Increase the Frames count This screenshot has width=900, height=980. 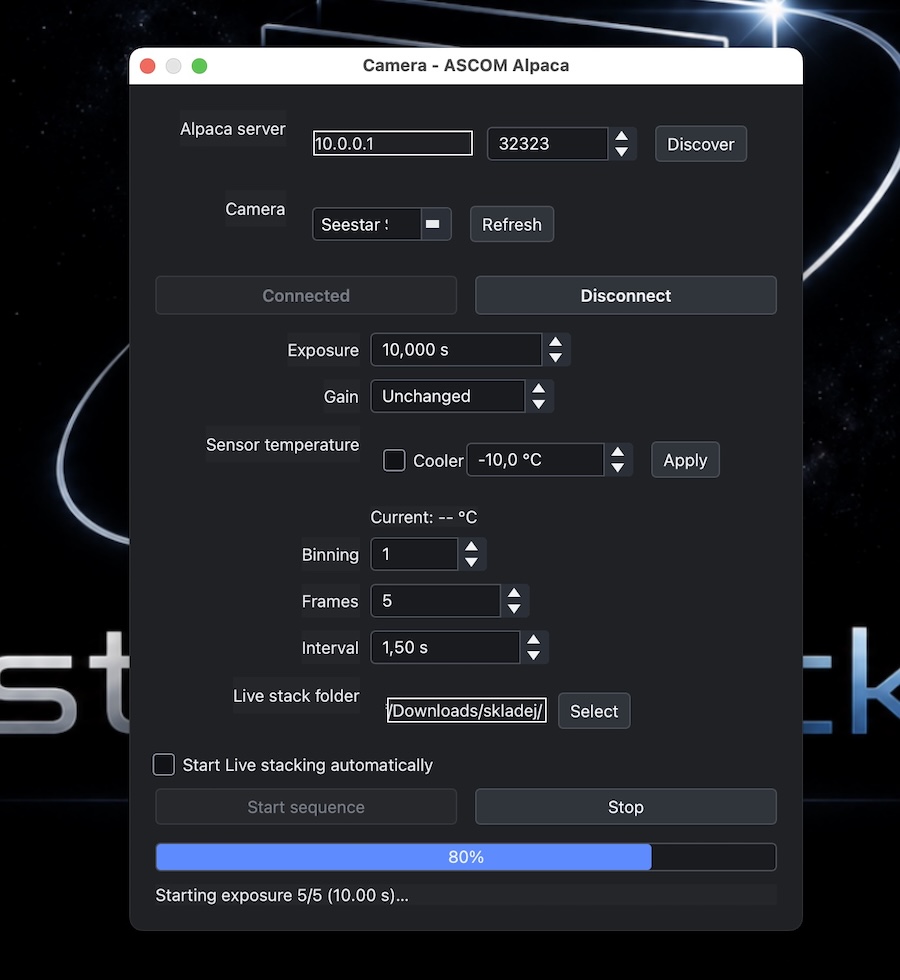coord(514,593)
